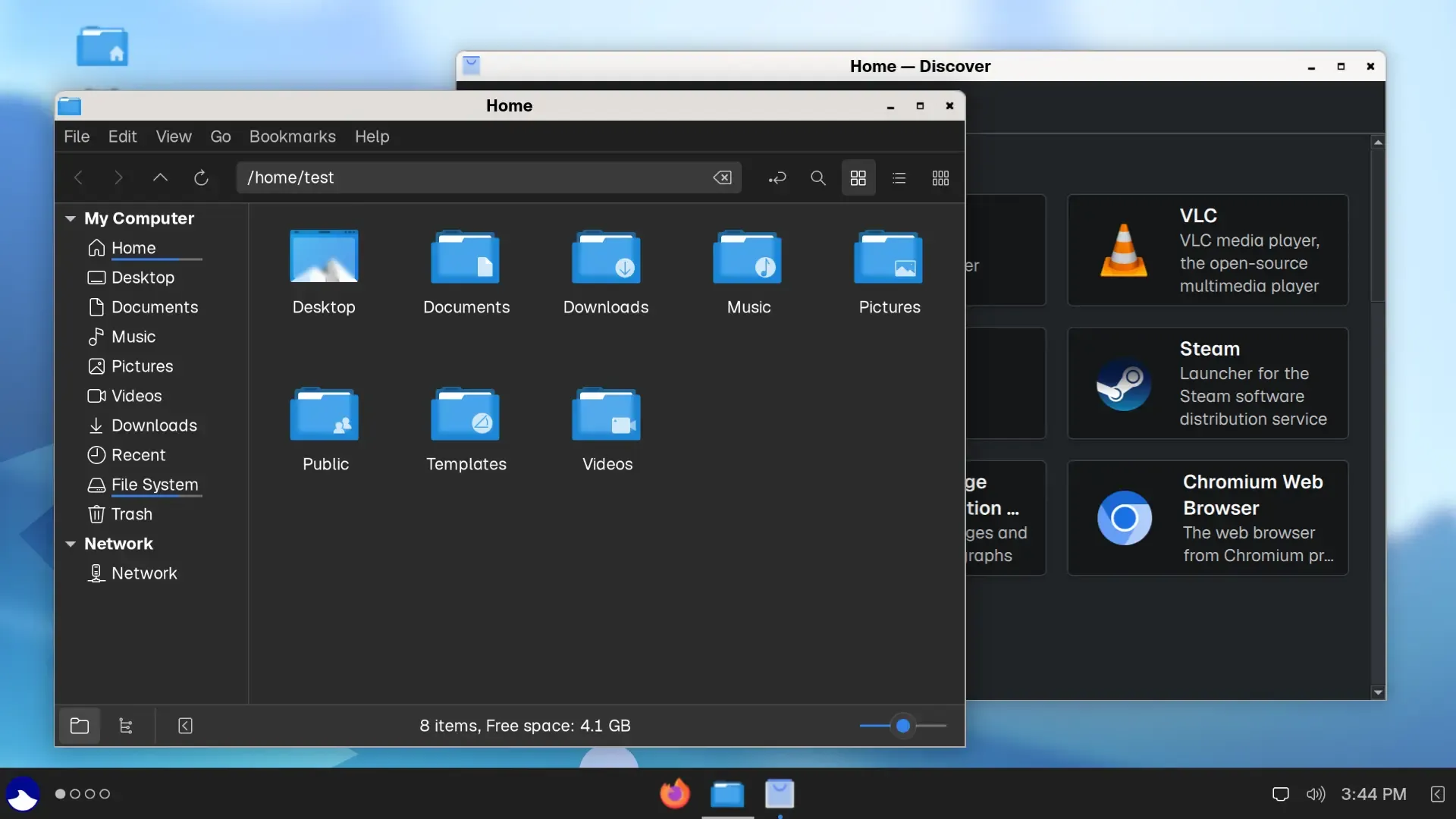Switch to the second virtual desktop dot
Viewport: 1456px width, 819px height.
[75, 794]
